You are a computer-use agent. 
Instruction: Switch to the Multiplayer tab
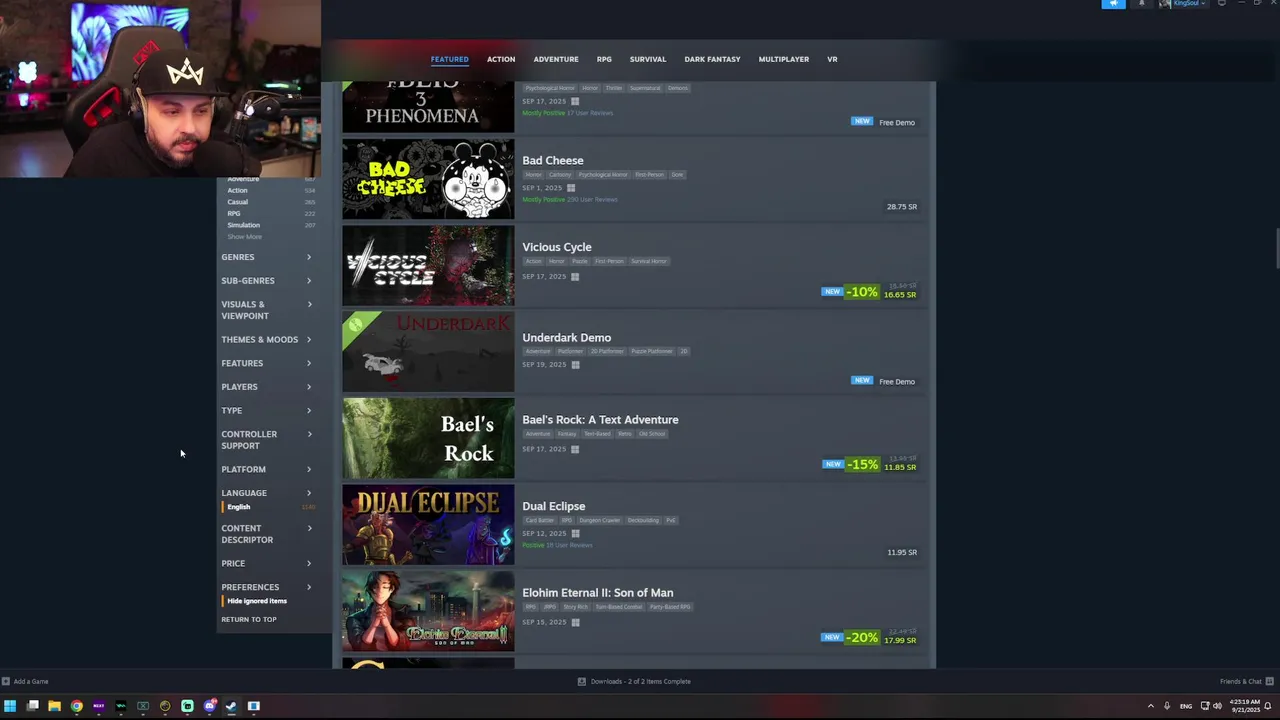click(783, 59)
